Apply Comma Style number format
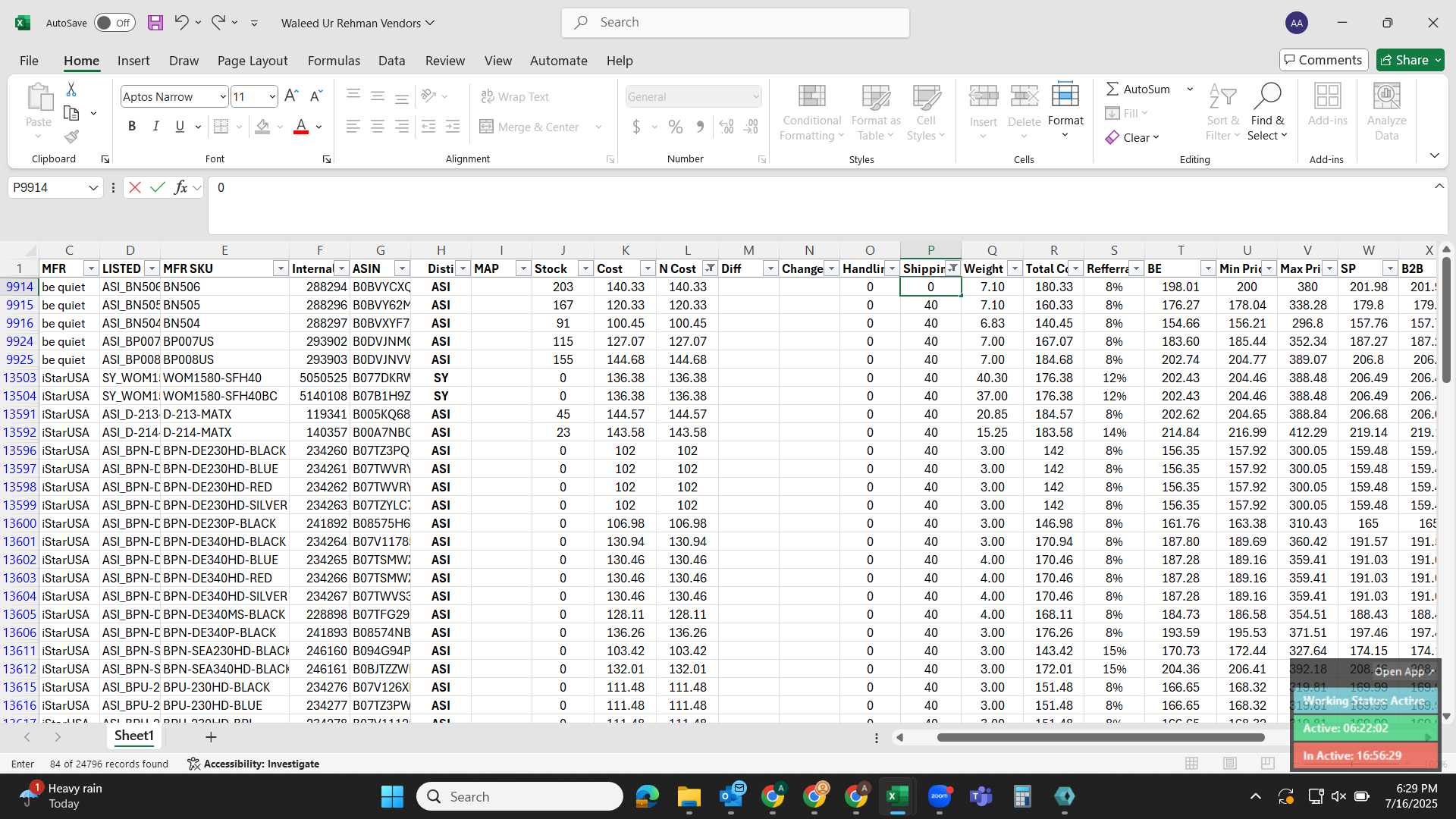The image size is (1456, 819). (700, 127)
